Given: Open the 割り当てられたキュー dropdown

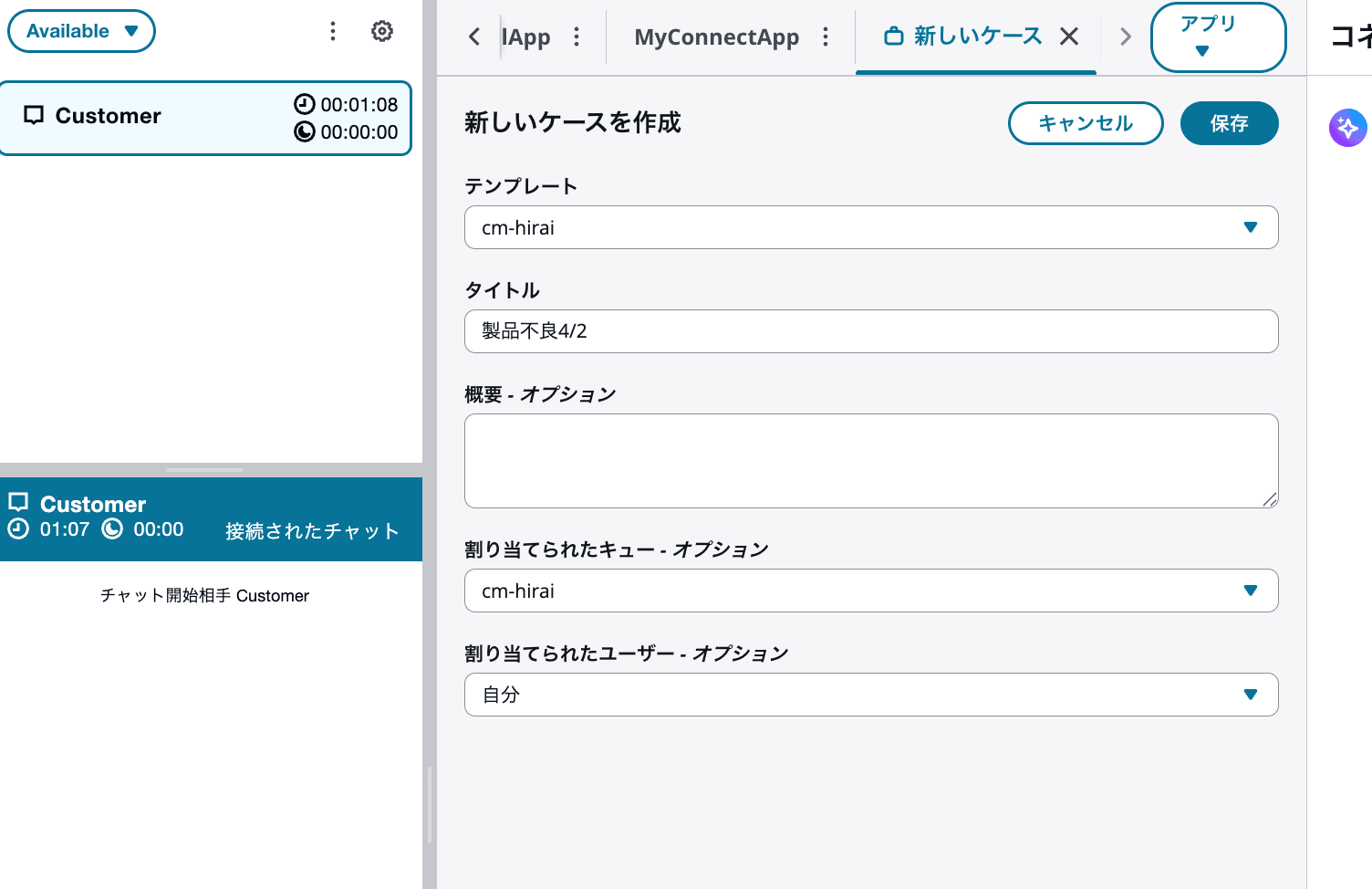Looking at the screenshot, I should [x=1251, y=591].
